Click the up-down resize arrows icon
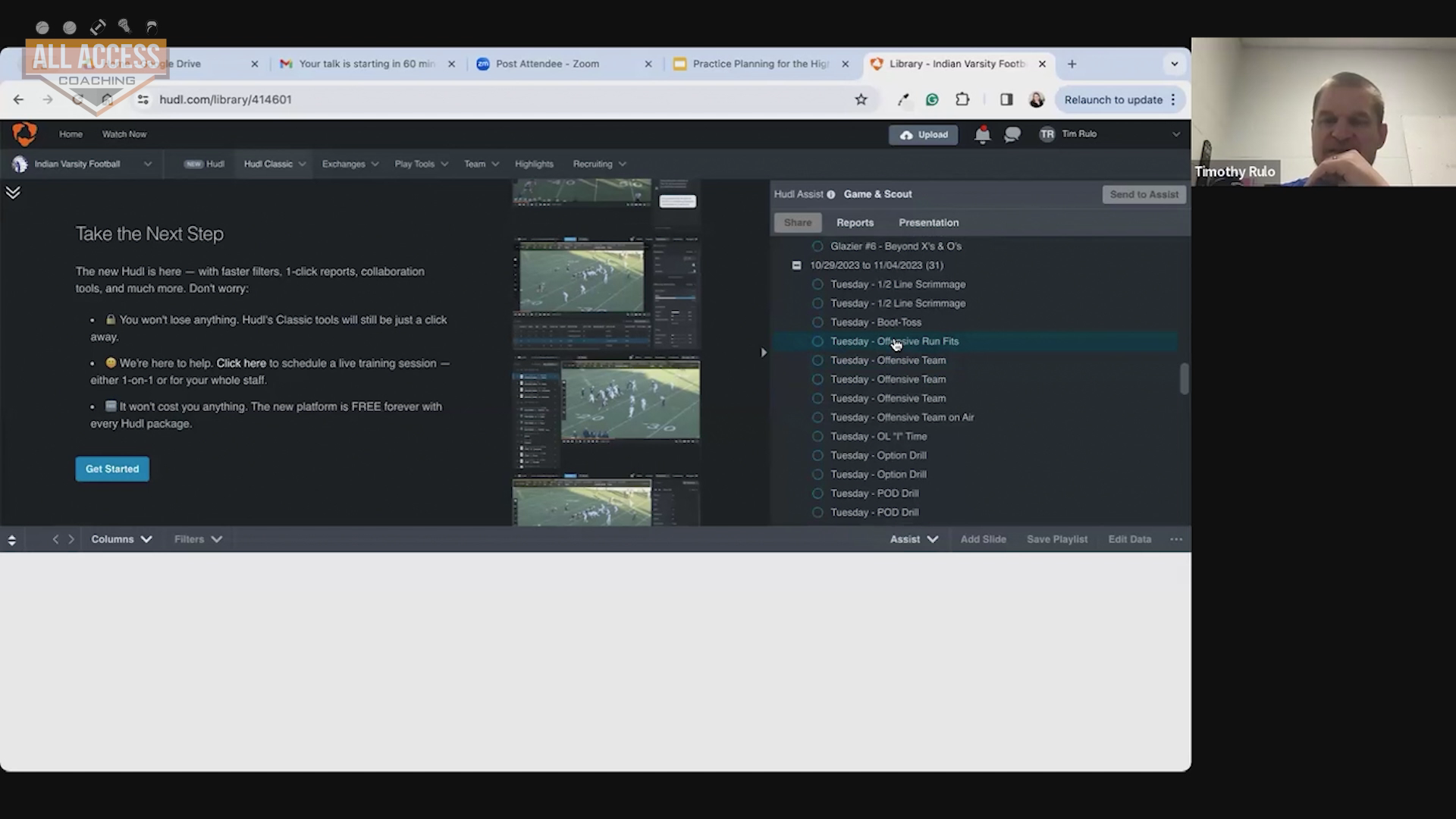Image resolution: width=1456 pixels, height=819 pixels. click(11, 540)
